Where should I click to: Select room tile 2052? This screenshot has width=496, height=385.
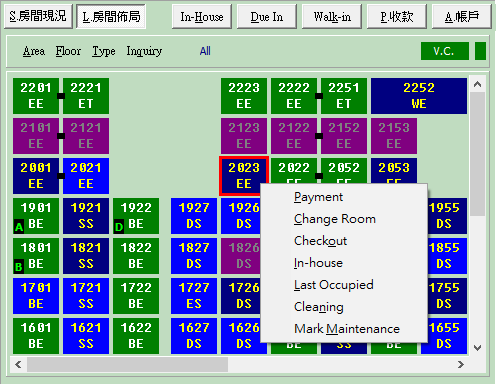[x=344, y=171]
